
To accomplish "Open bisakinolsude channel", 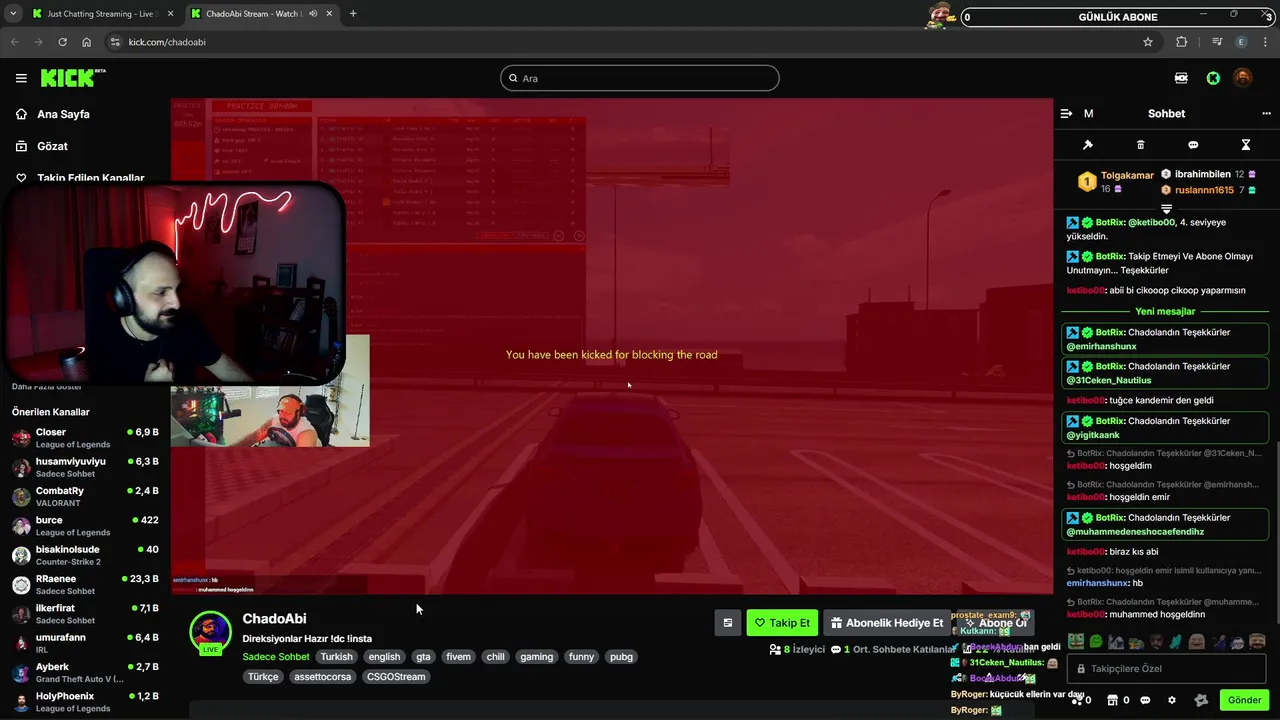I will pos(85,555).
